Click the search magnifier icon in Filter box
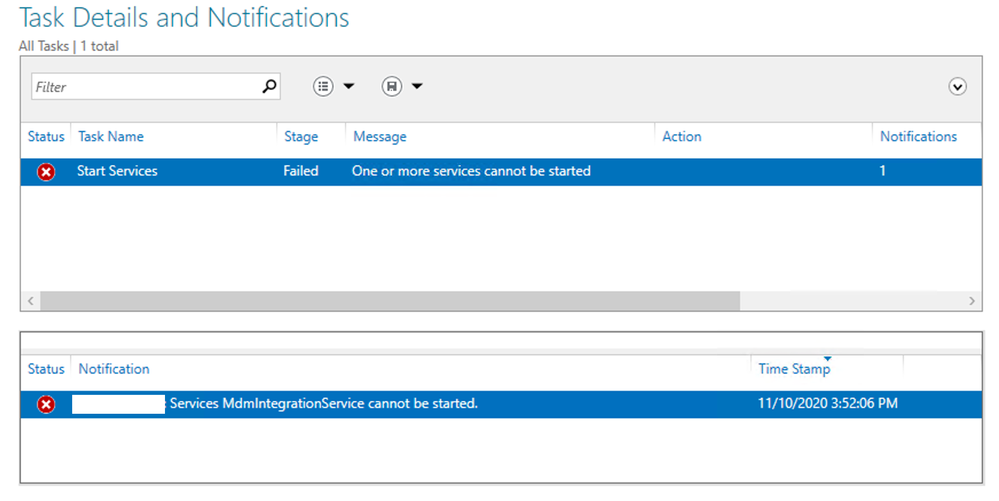The height and width of the screenshot is (501, 999). click(268, 87)
